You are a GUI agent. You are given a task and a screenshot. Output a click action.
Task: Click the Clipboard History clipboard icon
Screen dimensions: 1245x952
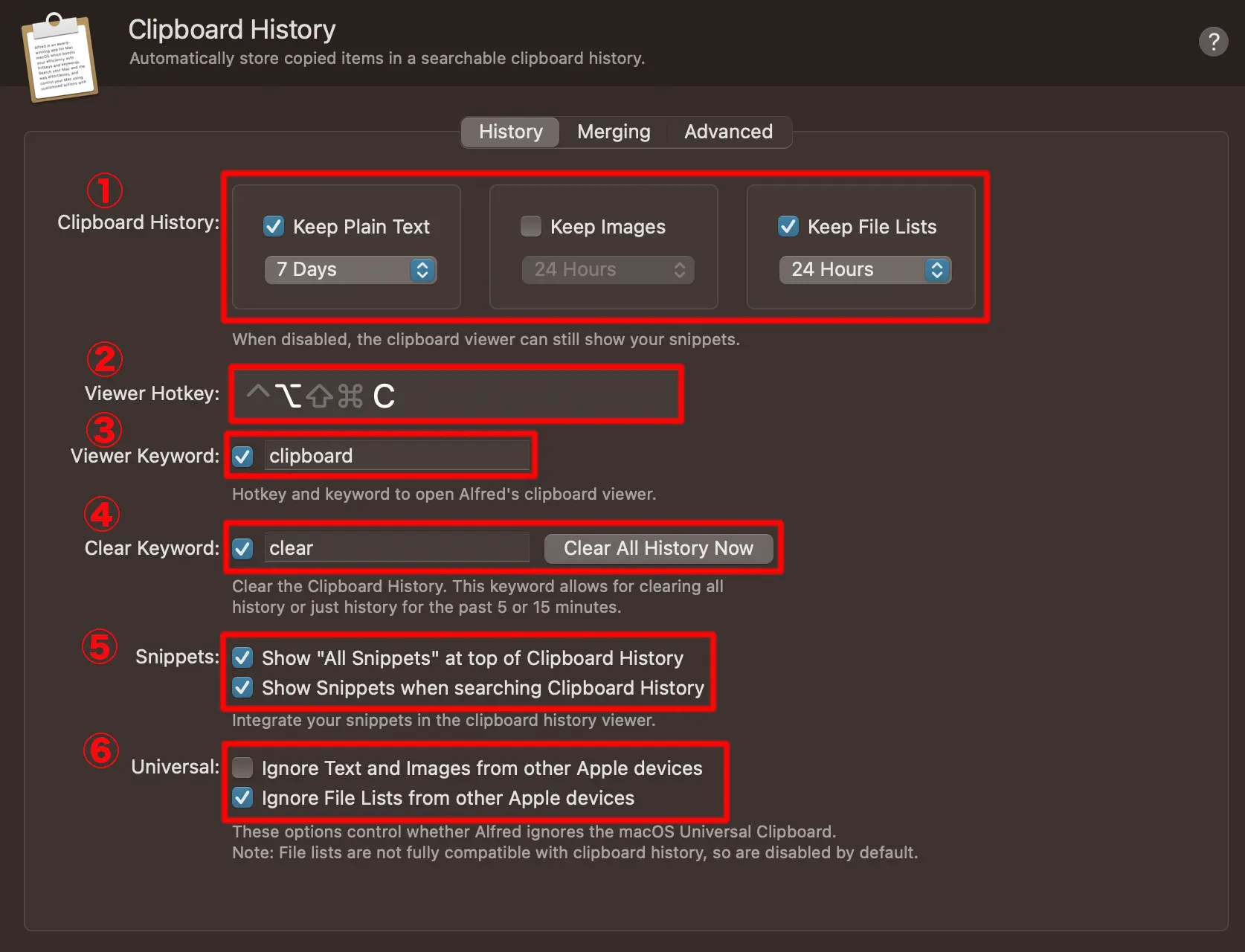(x=59, y=57)
